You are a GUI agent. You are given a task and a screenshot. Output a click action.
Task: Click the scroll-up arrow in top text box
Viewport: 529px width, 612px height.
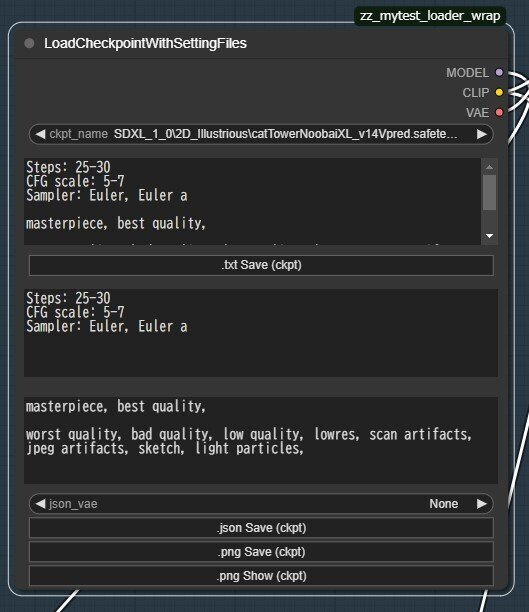[490, 167]
